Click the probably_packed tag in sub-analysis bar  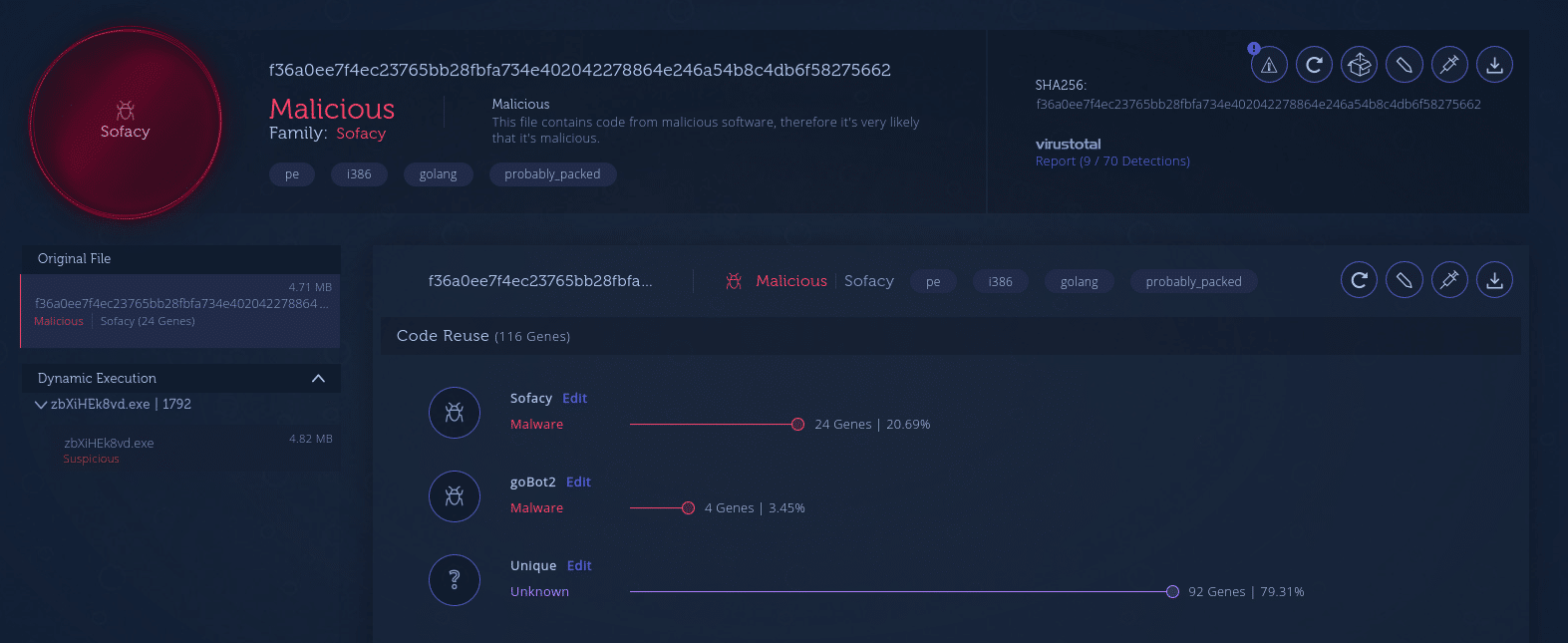(x=1194, y=282)
